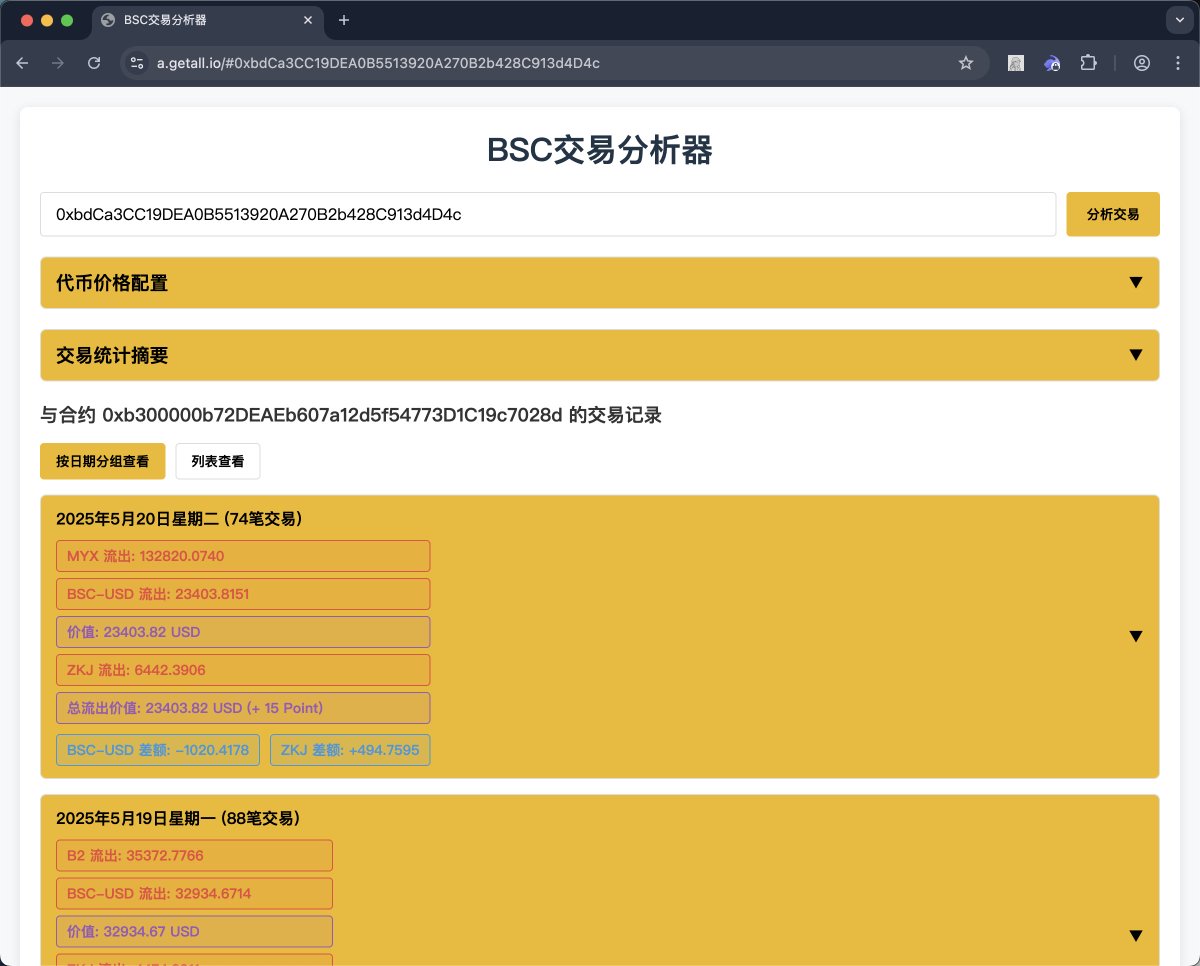Expand 2025年5月19日 transactions group
Image resolution: width=1200 pixels, height=966 pixels.
(1135, 935)
